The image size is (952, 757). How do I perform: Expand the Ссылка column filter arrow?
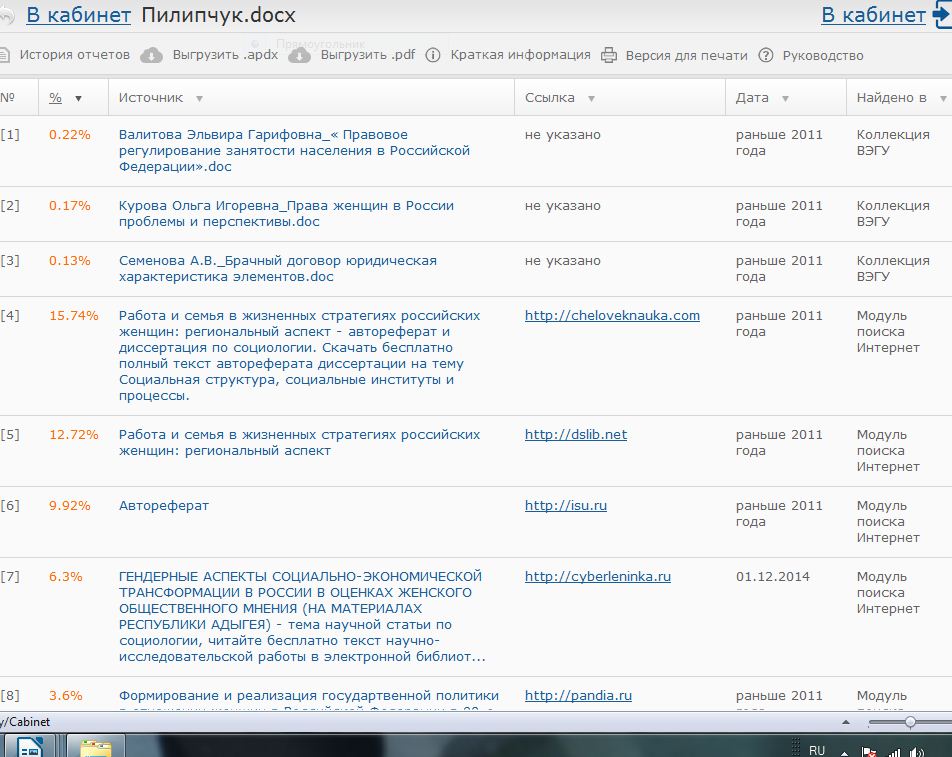(x=591, y=98)
